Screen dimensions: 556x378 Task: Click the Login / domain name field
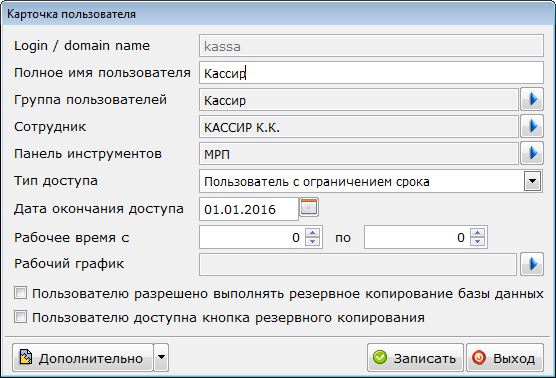pos(371,45)
